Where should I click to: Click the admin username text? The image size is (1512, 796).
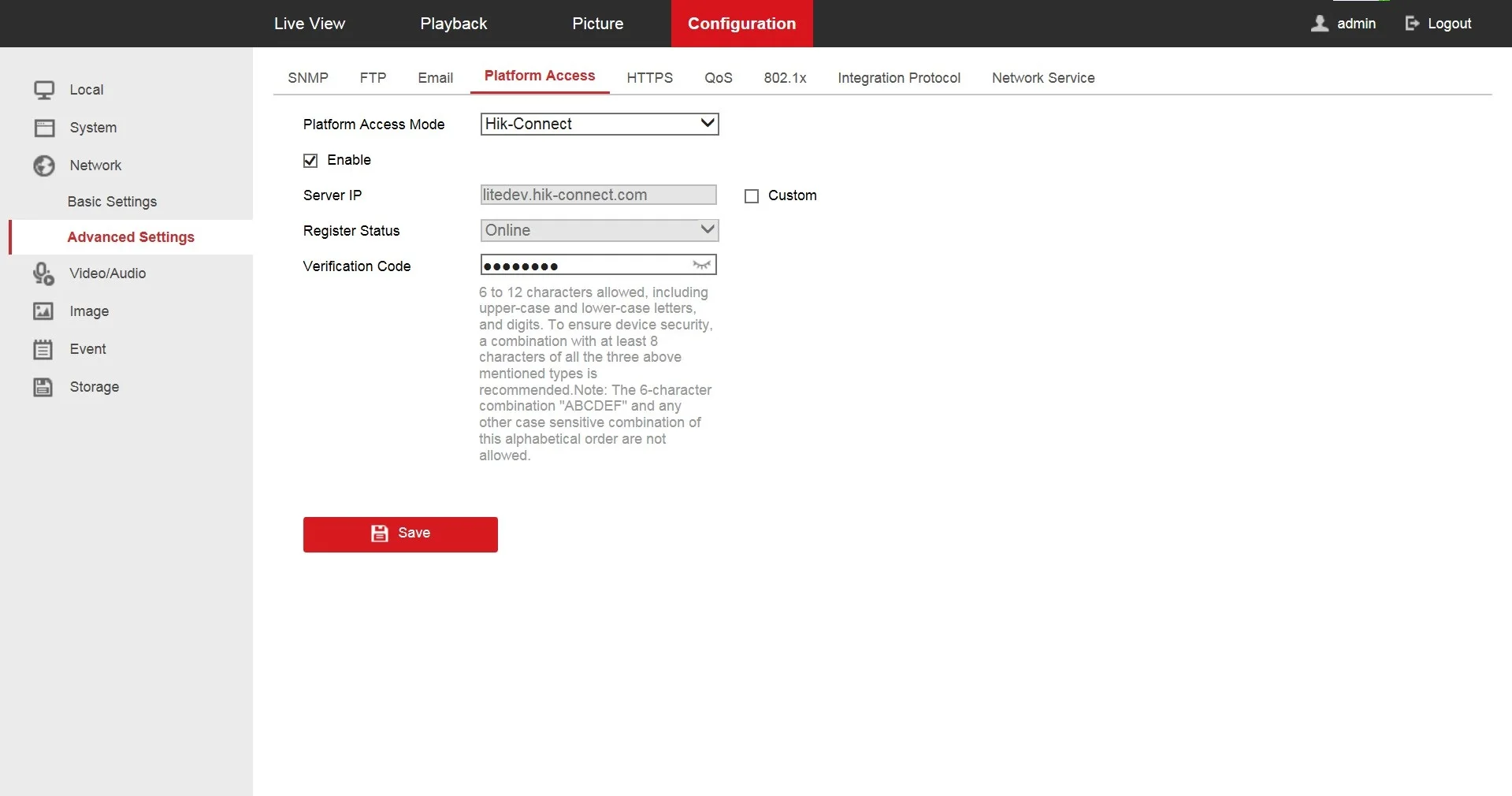point(1357,24)
